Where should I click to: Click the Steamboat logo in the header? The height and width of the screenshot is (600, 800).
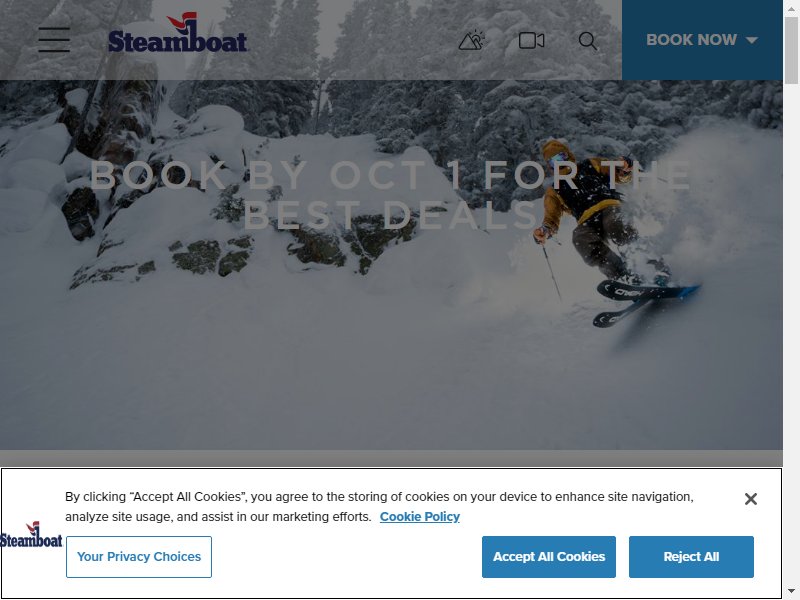click(178, 33)
